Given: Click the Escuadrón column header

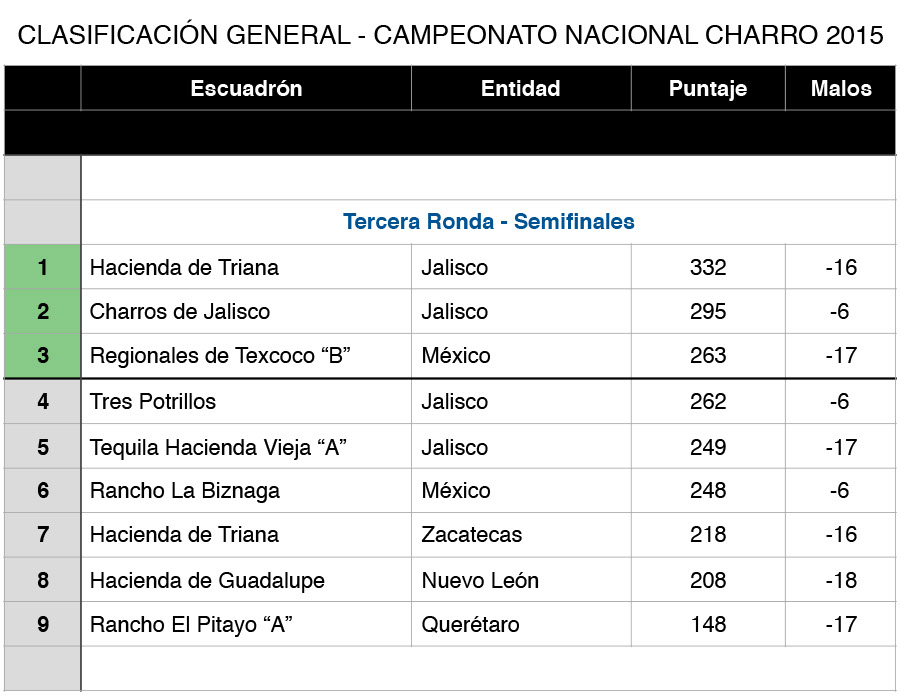Looking at the screenshot, I should click(246, 88).
